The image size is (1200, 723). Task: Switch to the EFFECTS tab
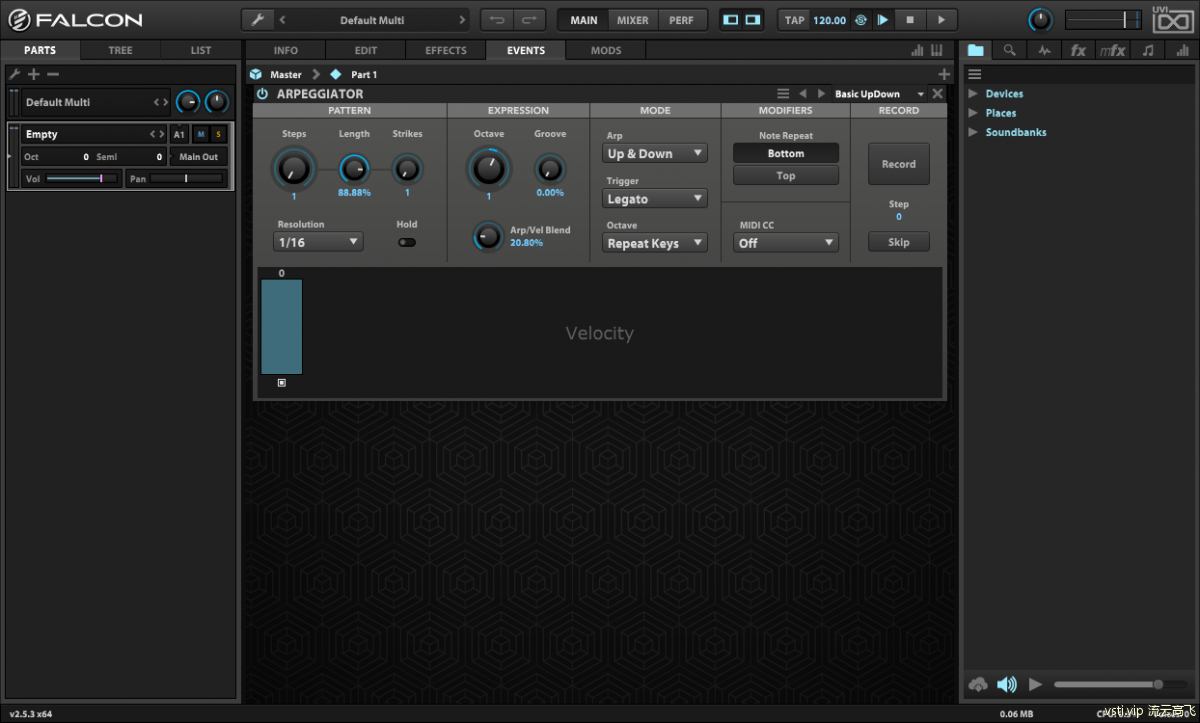coord(446,50)
